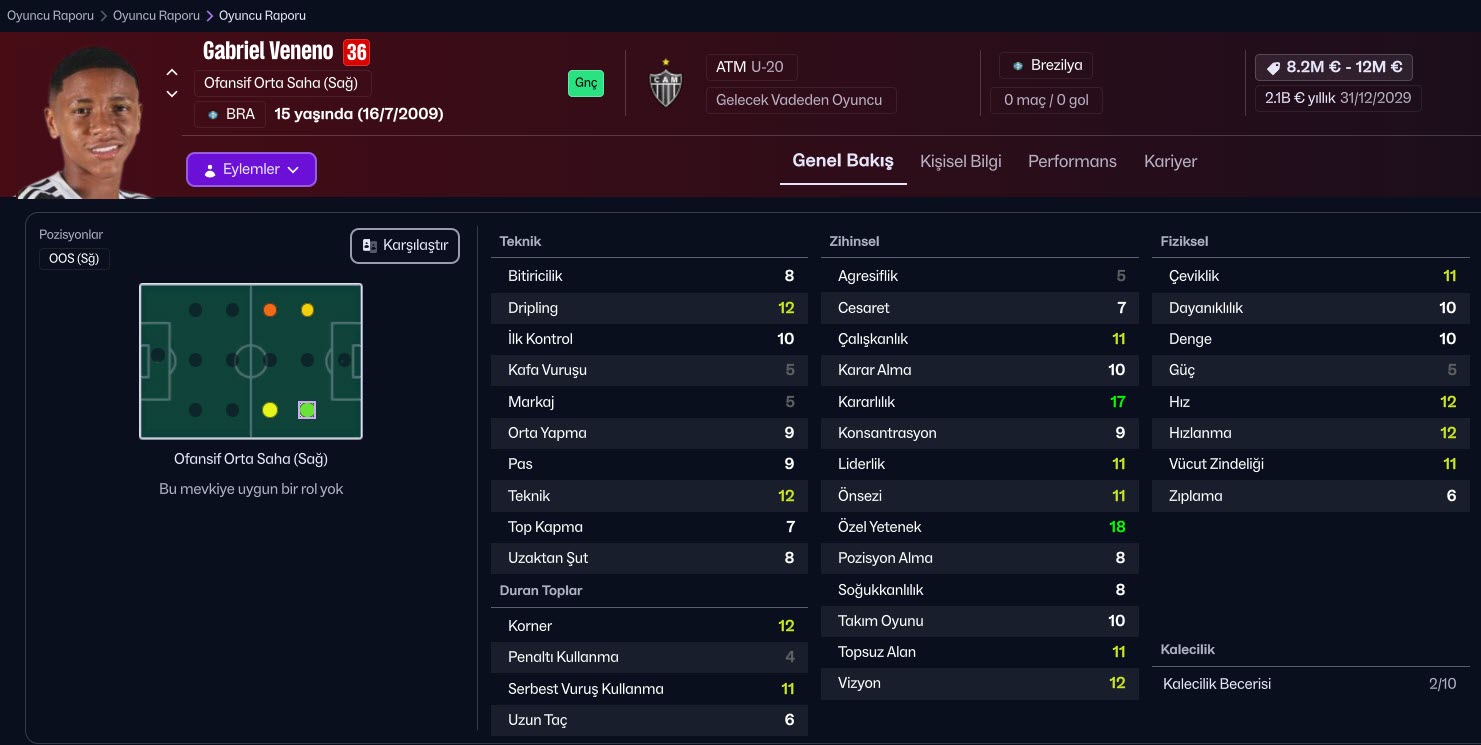1481x745 pixels.
Task: Go to next player with down chevron
Action: point(172,94)
